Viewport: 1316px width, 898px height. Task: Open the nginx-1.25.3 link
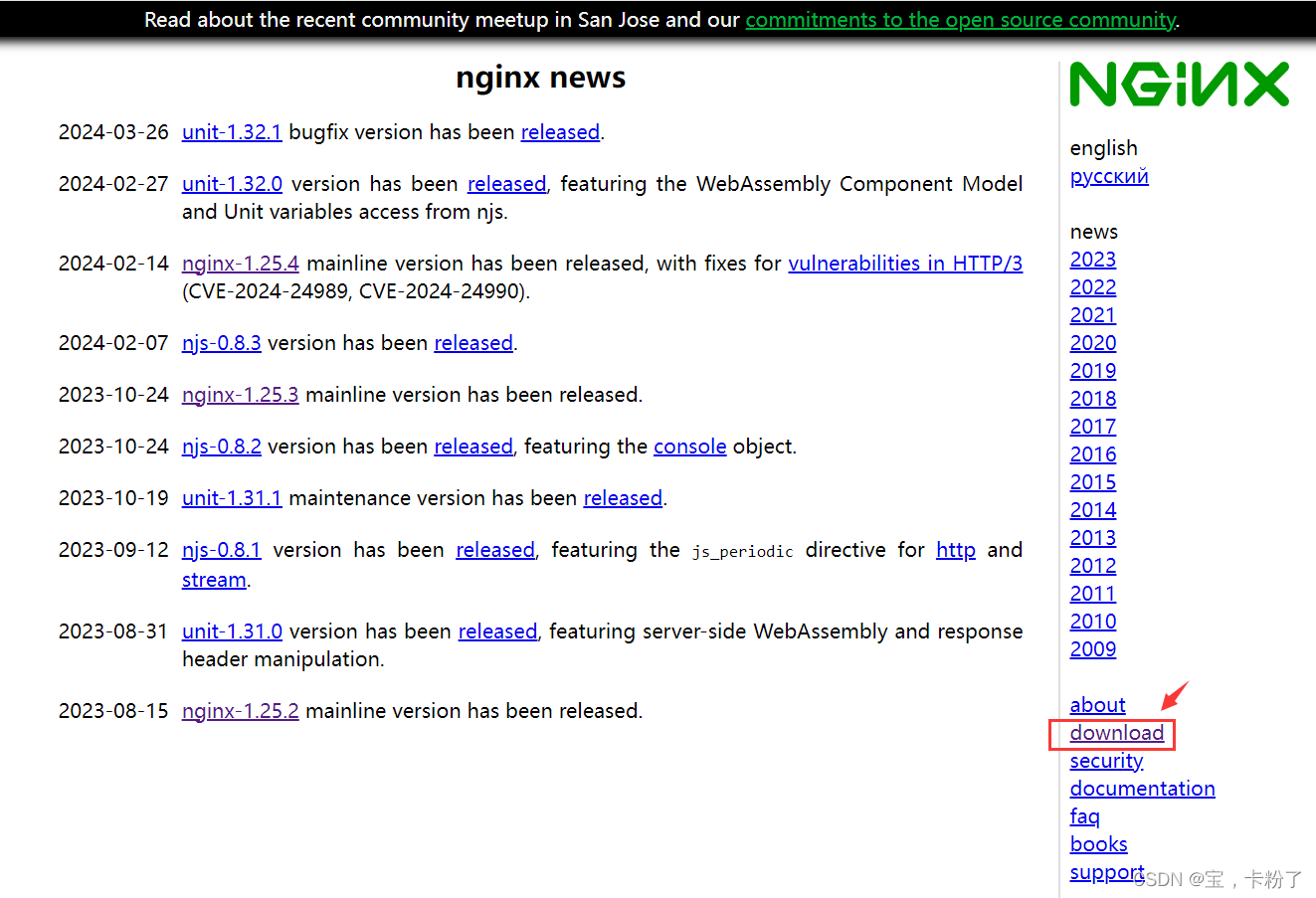pos(241,395)
